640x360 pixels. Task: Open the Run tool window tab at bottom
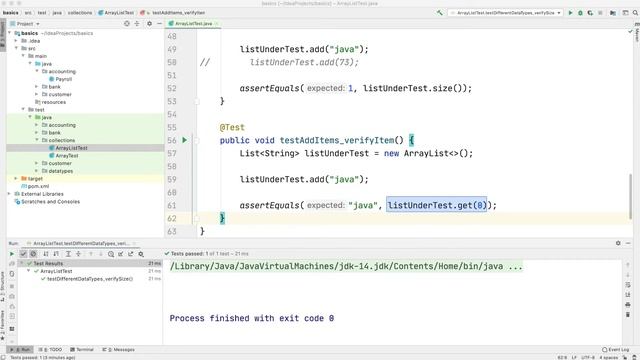20,350
